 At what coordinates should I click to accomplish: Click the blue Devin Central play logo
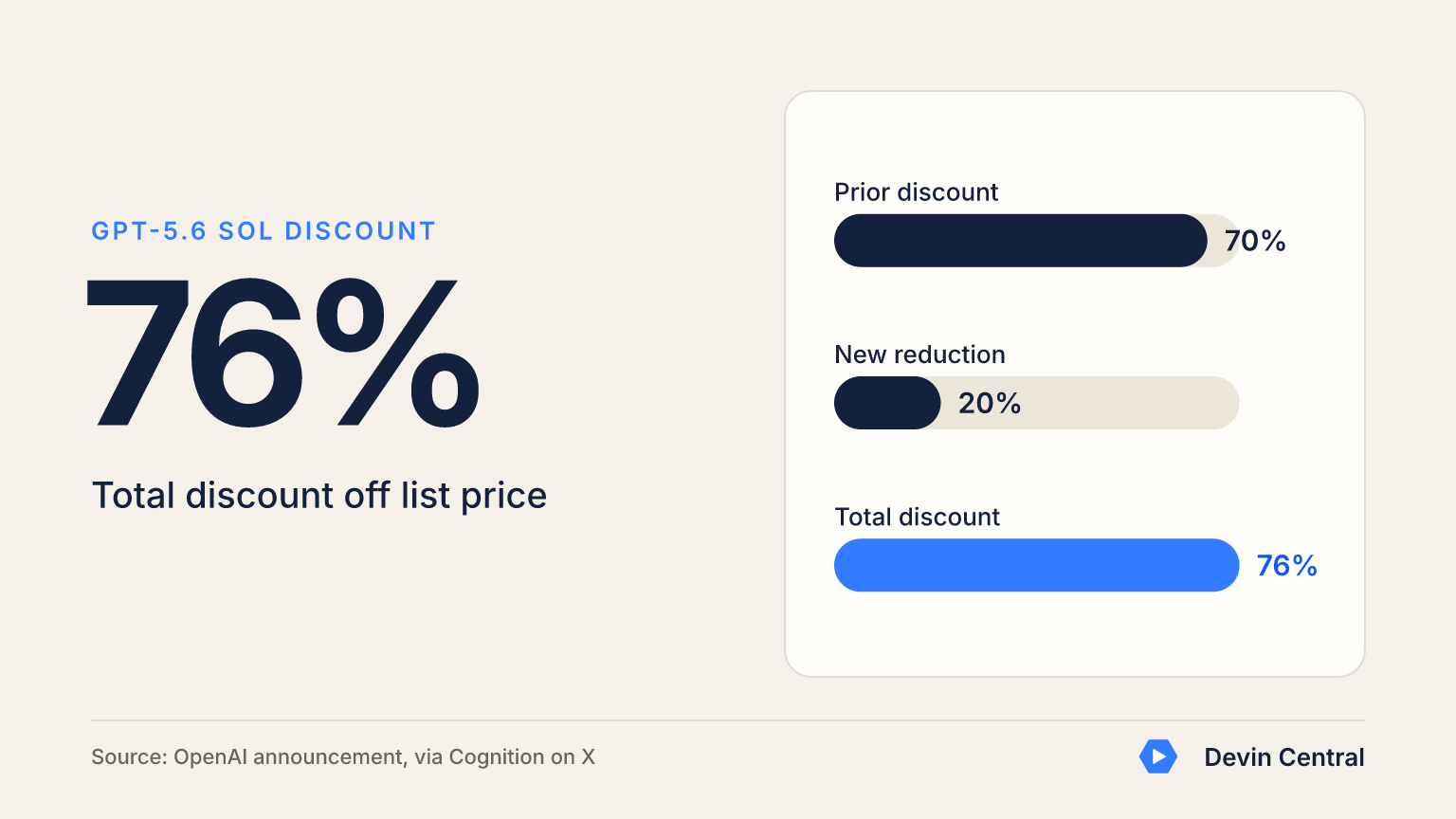coord(1158,756)
